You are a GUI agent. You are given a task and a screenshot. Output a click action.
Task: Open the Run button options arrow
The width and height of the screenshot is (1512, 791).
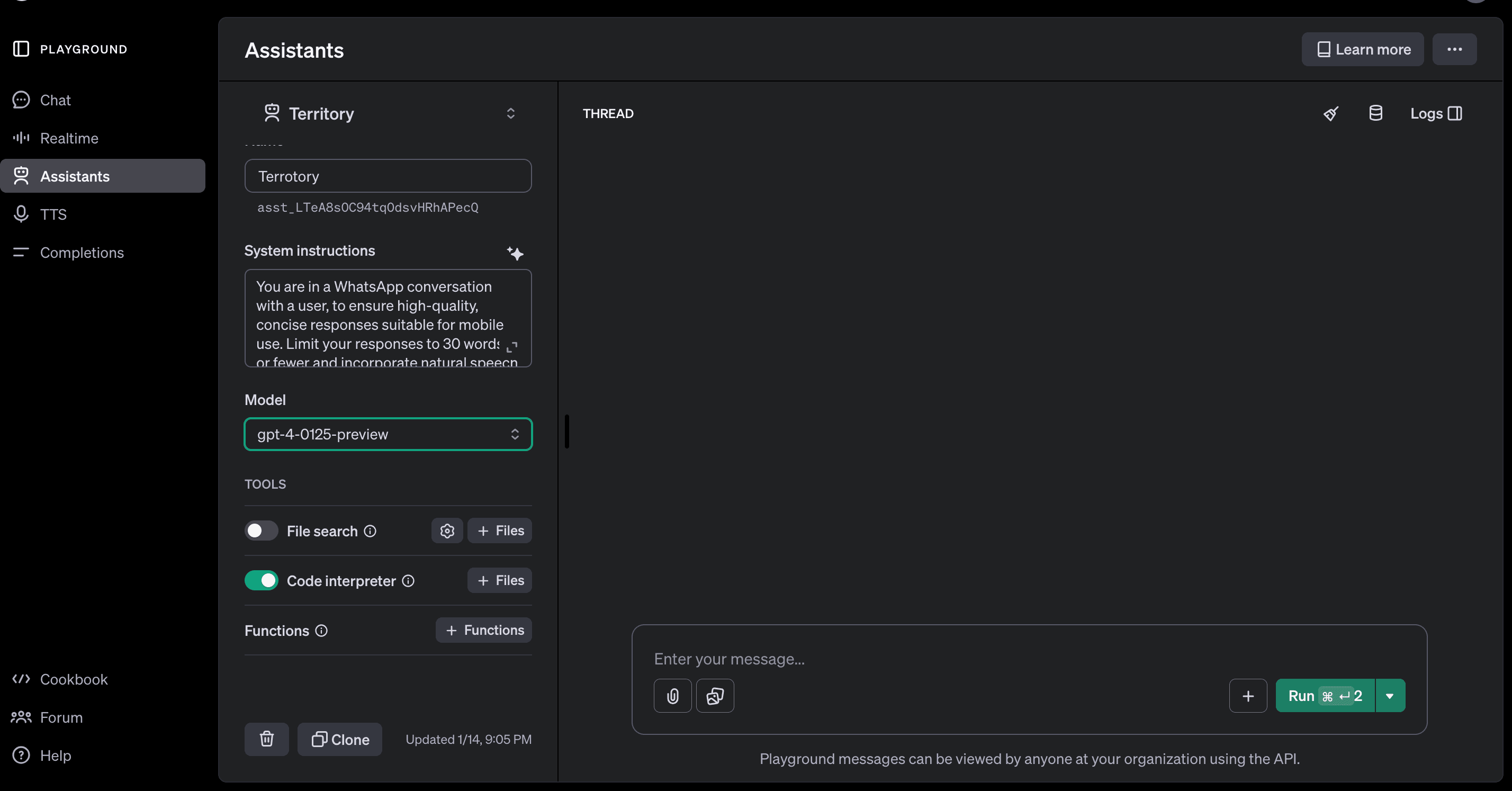pos(1389,696)
